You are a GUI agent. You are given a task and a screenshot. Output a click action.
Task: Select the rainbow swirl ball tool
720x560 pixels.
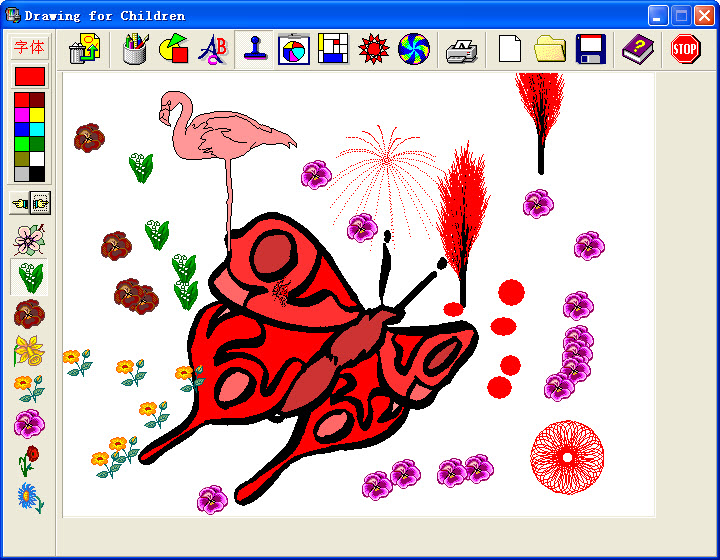coord(414,49)
